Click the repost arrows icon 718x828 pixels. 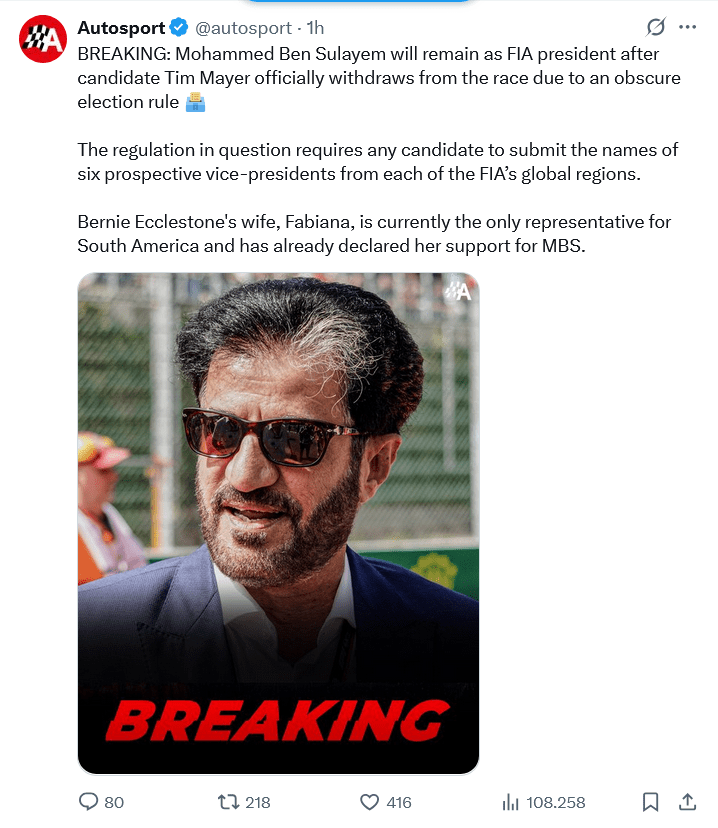(x=229, y=802)
